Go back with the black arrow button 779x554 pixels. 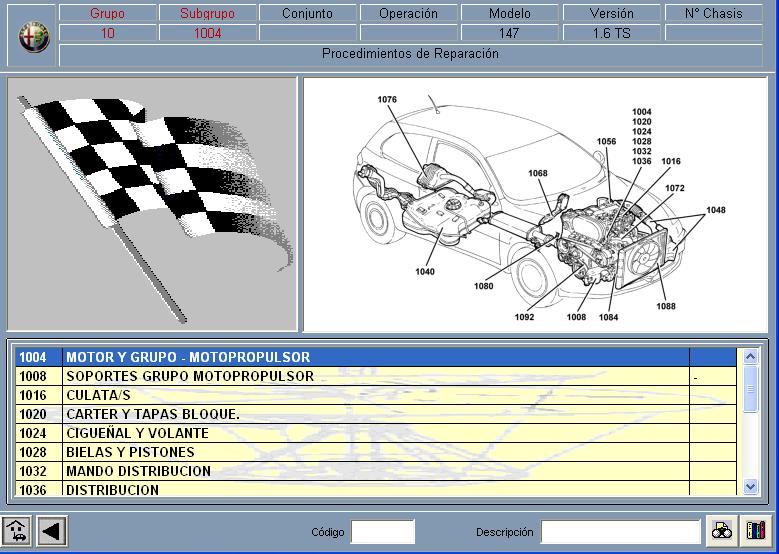(51, 531)
